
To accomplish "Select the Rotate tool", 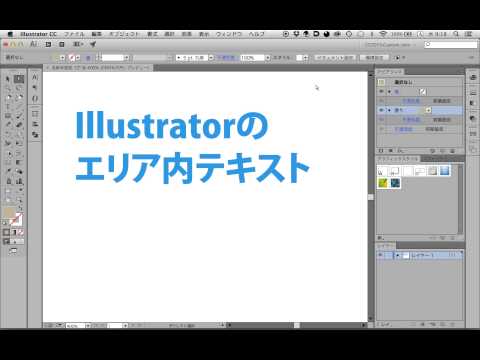I will tap(8, 135).
